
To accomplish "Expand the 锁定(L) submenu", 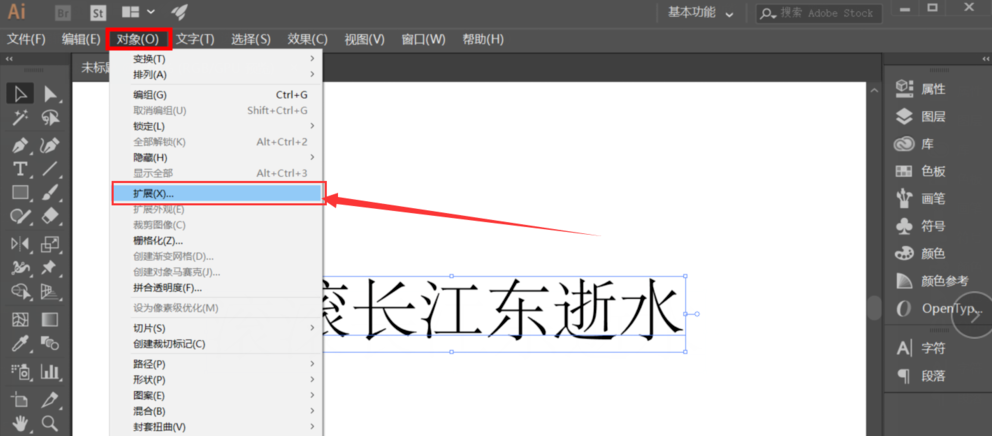I will click(x=217, y=126).
